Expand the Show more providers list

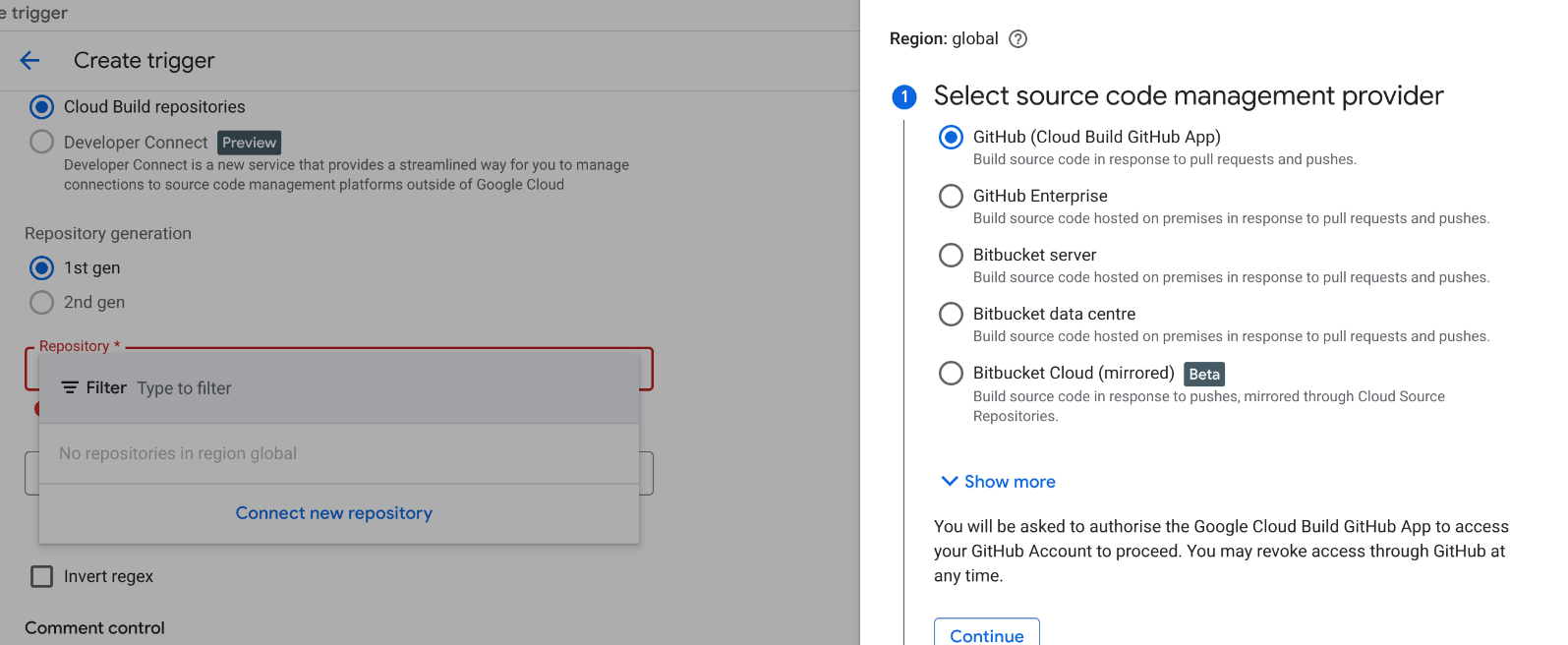998,481
